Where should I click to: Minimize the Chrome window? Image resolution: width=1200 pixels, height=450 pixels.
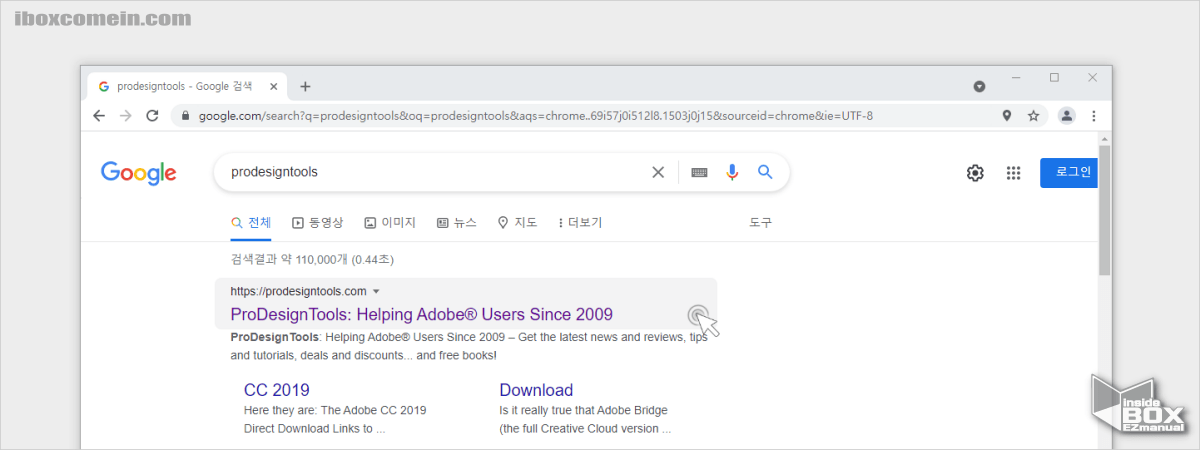[x=1017, y=77]
